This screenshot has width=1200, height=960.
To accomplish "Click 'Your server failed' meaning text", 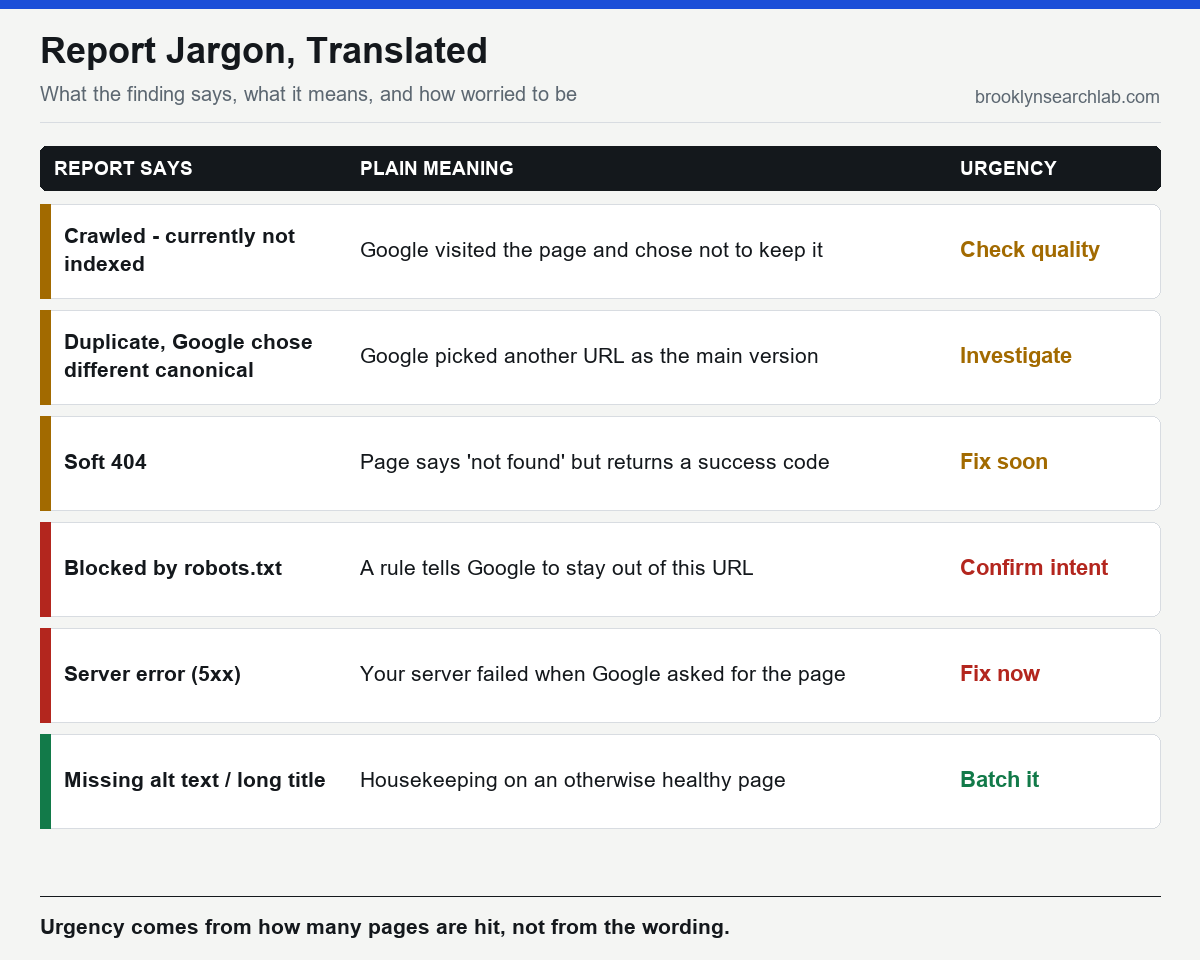I will 603,674.
